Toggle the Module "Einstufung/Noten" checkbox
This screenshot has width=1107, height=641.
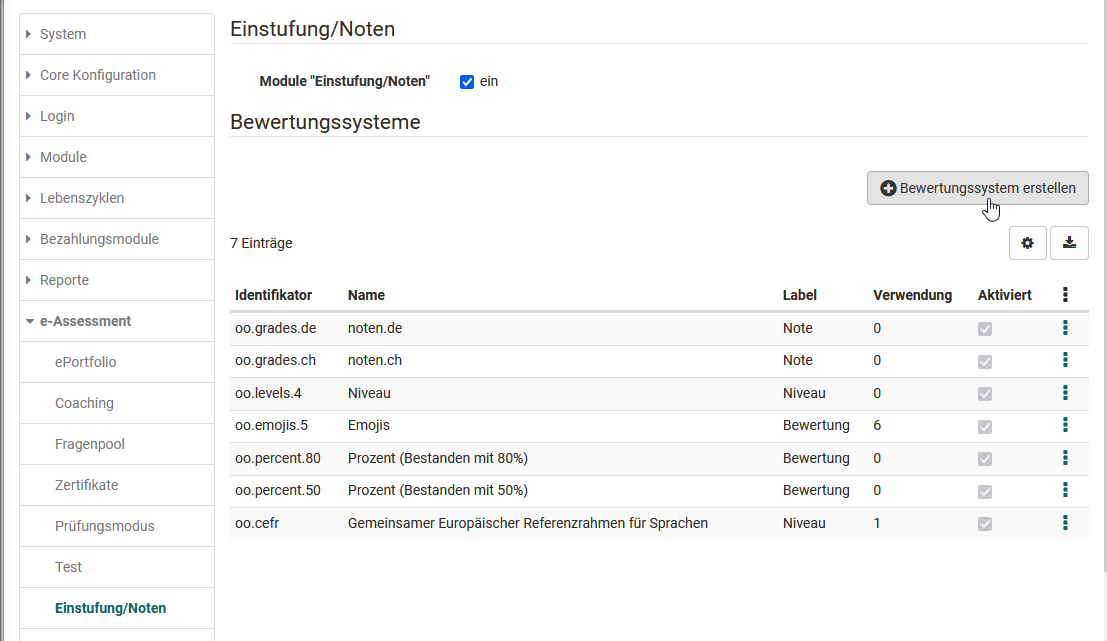click(x=466, y=82)
